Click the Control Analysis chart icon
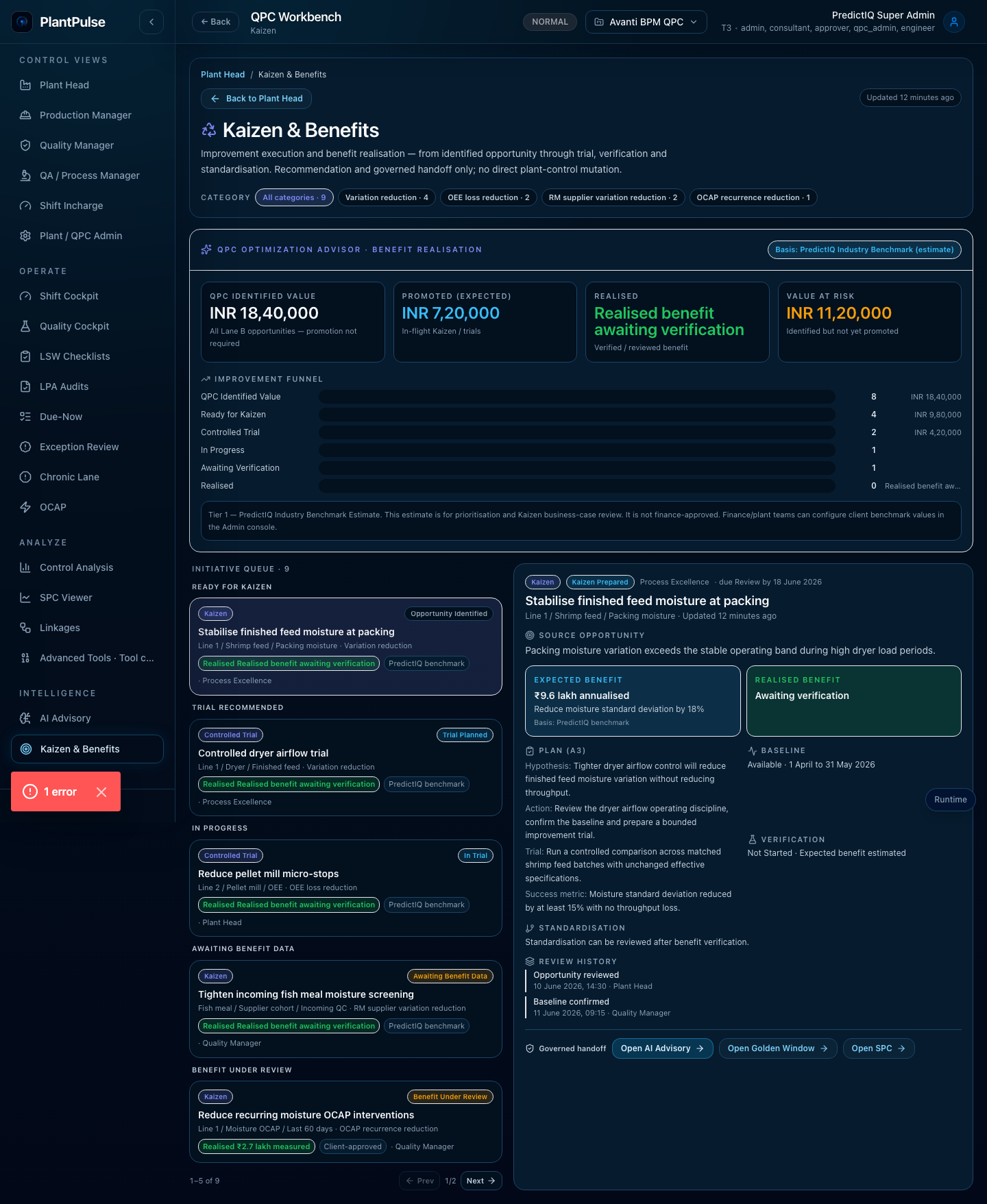Image resolution: width=987 pixels, height=1204 pixels. coord(25,567)
